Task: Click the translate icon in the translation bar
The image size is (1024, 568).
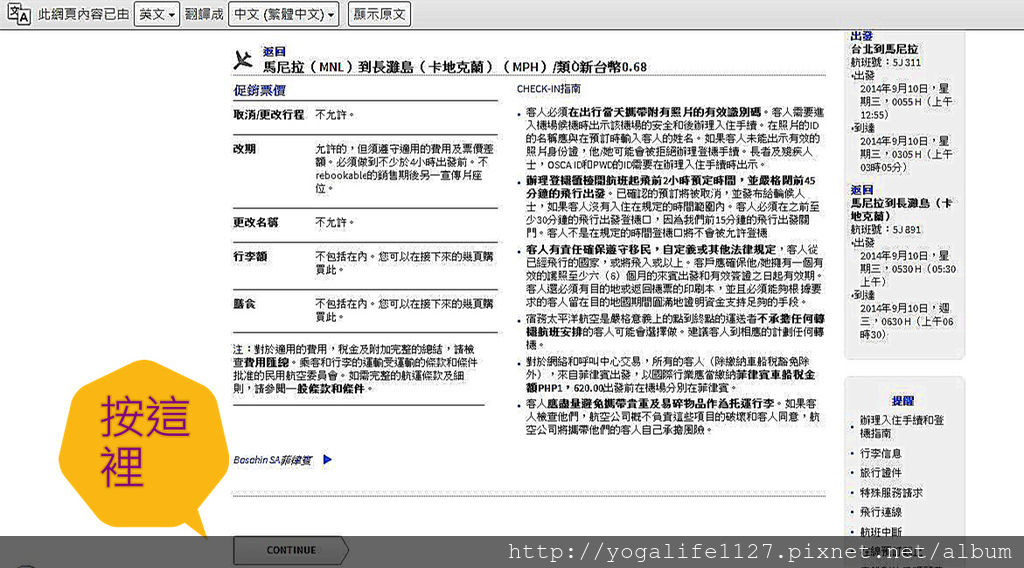Action: point(18,14)
